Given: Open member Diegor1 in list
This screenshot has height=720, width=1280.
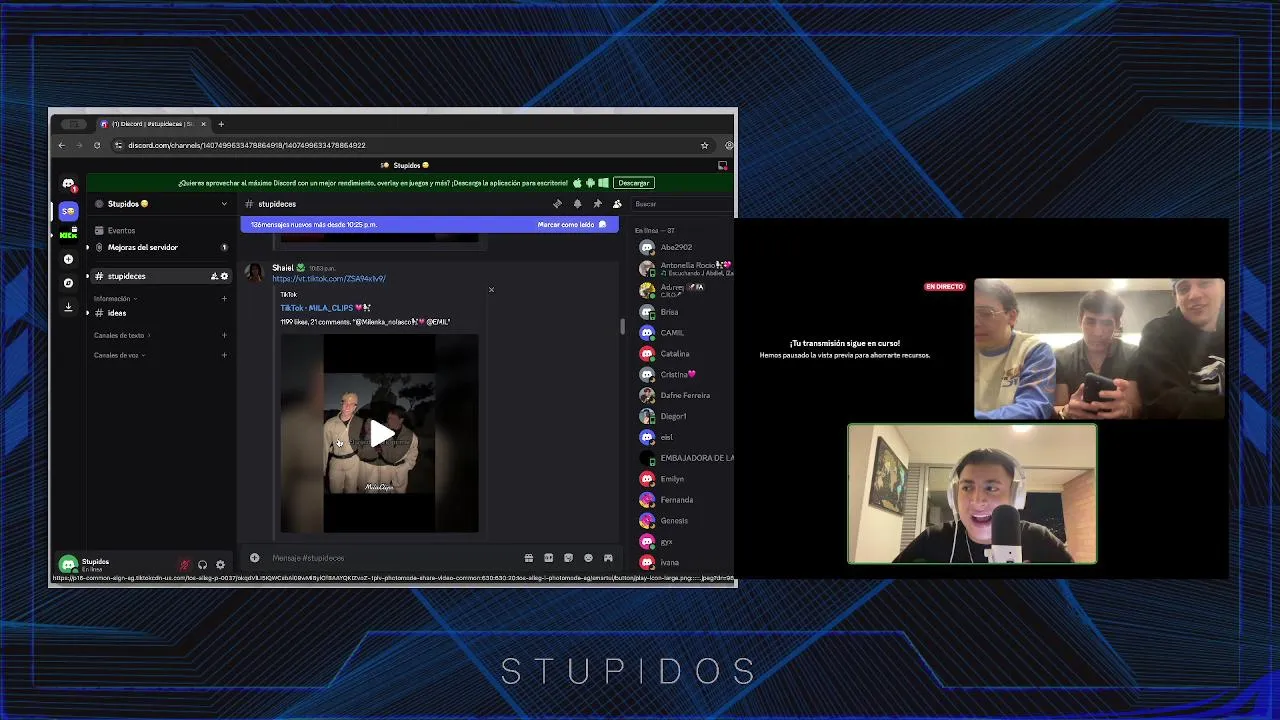Looking at the screenshot, I should click(685, 416).
